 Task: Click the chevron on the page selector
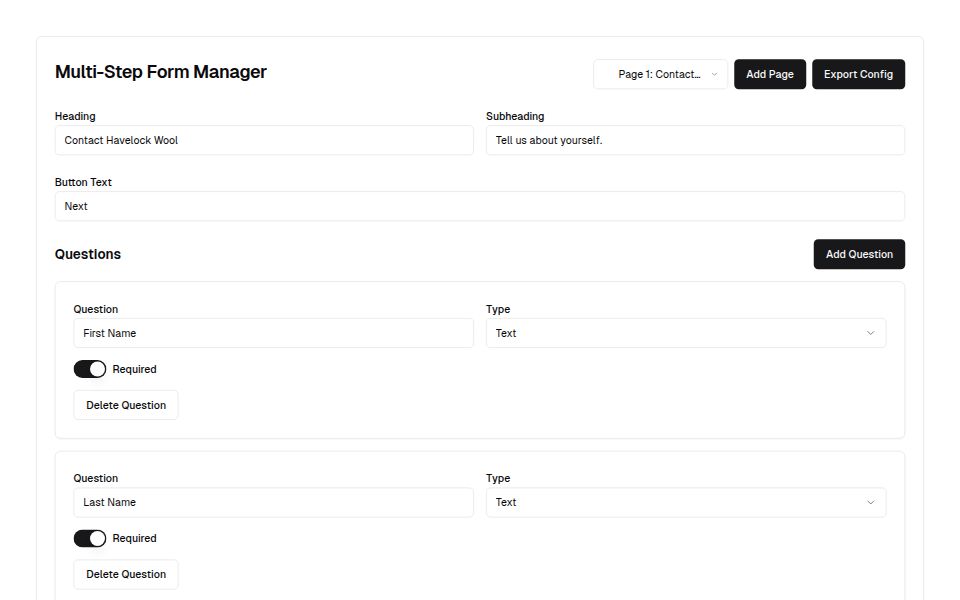click(x=715, y=74)
